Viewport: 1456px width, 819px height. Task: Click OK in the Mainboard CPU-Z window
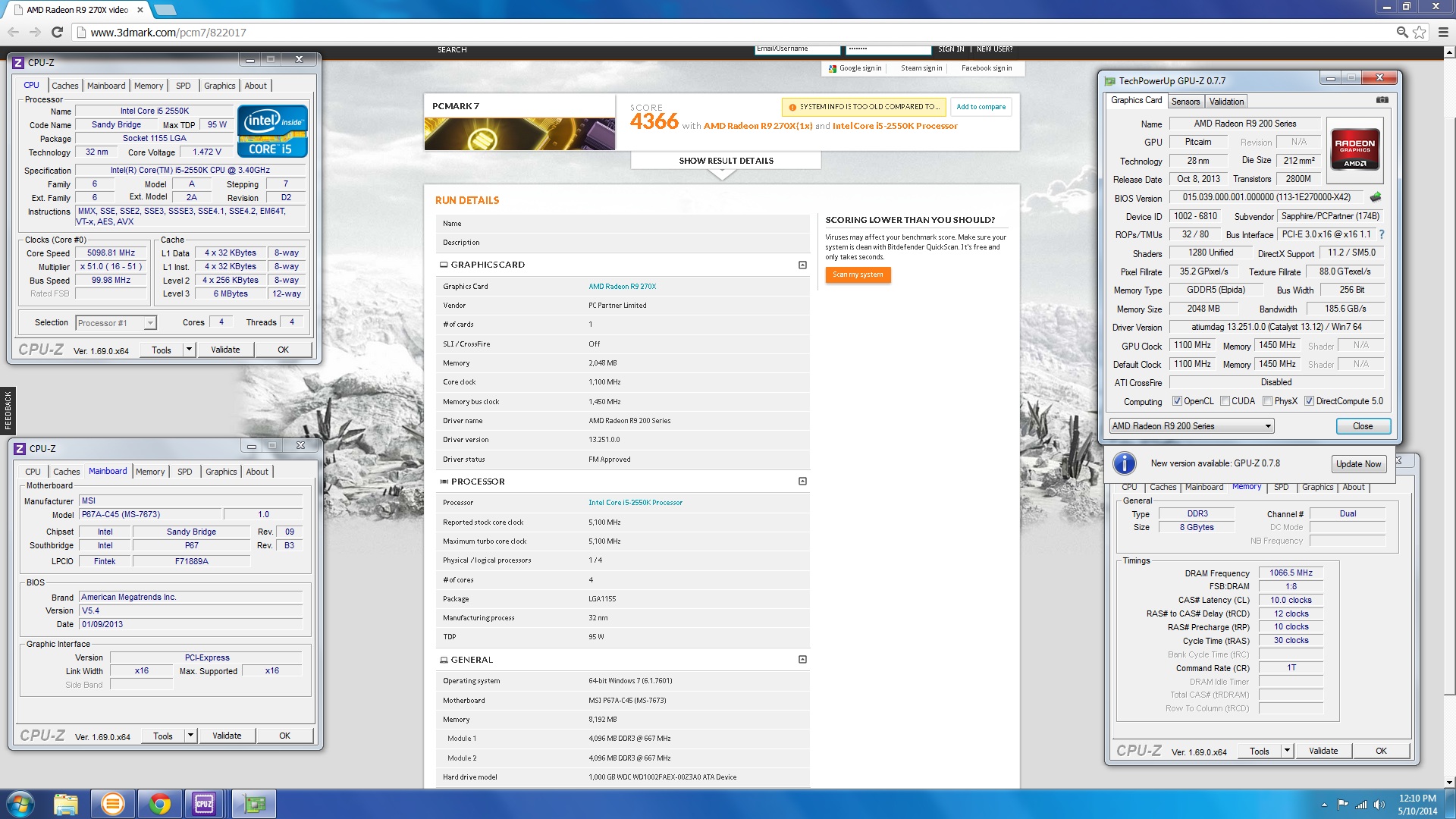pos(284,736)
